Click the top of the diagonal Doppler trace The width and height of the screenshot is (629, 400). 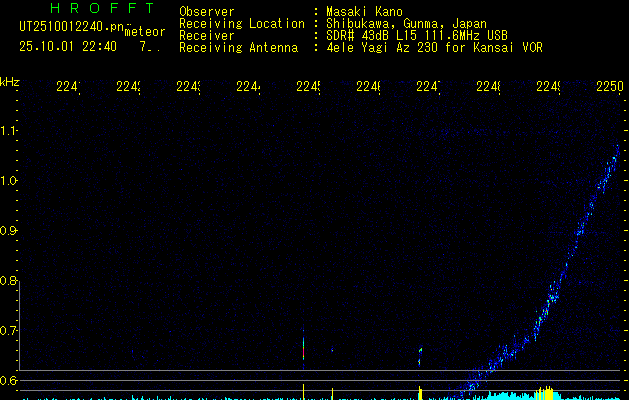(616, 150)
